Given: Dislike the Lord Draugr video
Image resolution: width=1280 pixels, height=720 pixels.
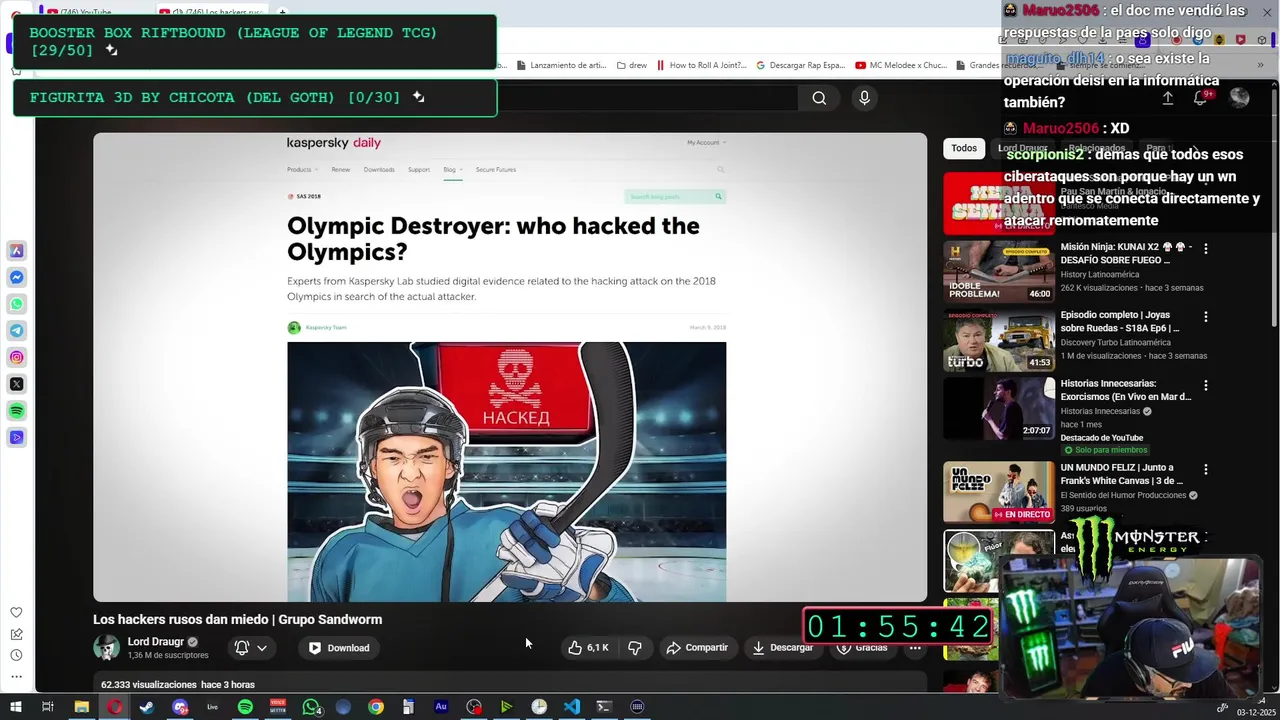Looking at the screenshot, I should click(x=634, y=648).
